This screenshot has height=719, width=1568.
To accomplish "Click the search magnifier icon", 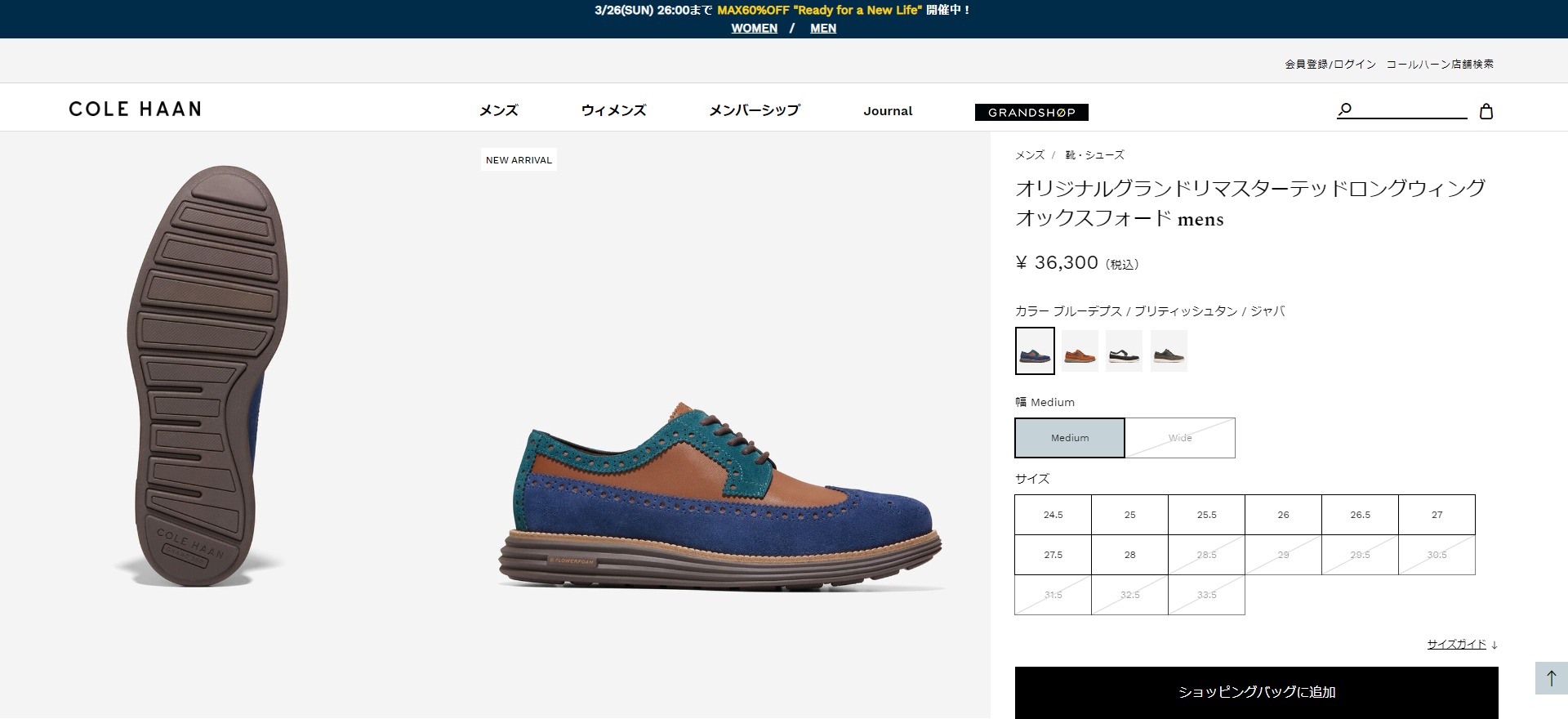I will click(x=1345, y=109).
